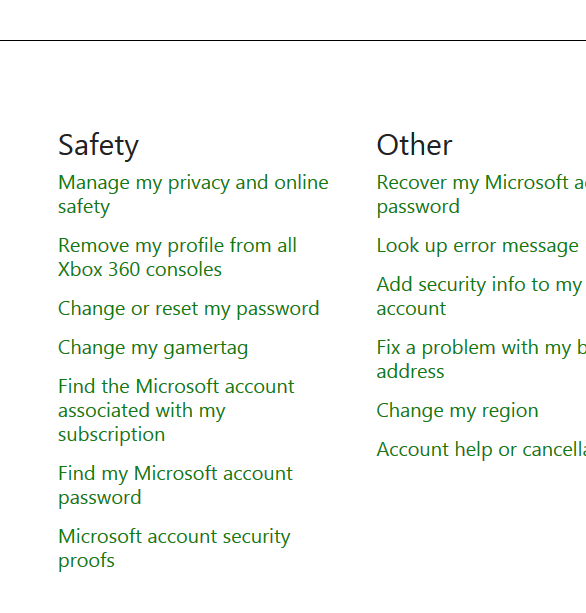
Task: Open the 'Change my gamertag' link
Action: (153, 348)
